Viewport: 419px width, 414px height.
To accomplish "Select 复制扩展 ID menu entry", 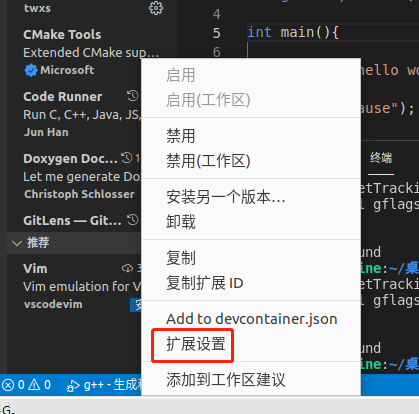I will (x=205, y=283).
